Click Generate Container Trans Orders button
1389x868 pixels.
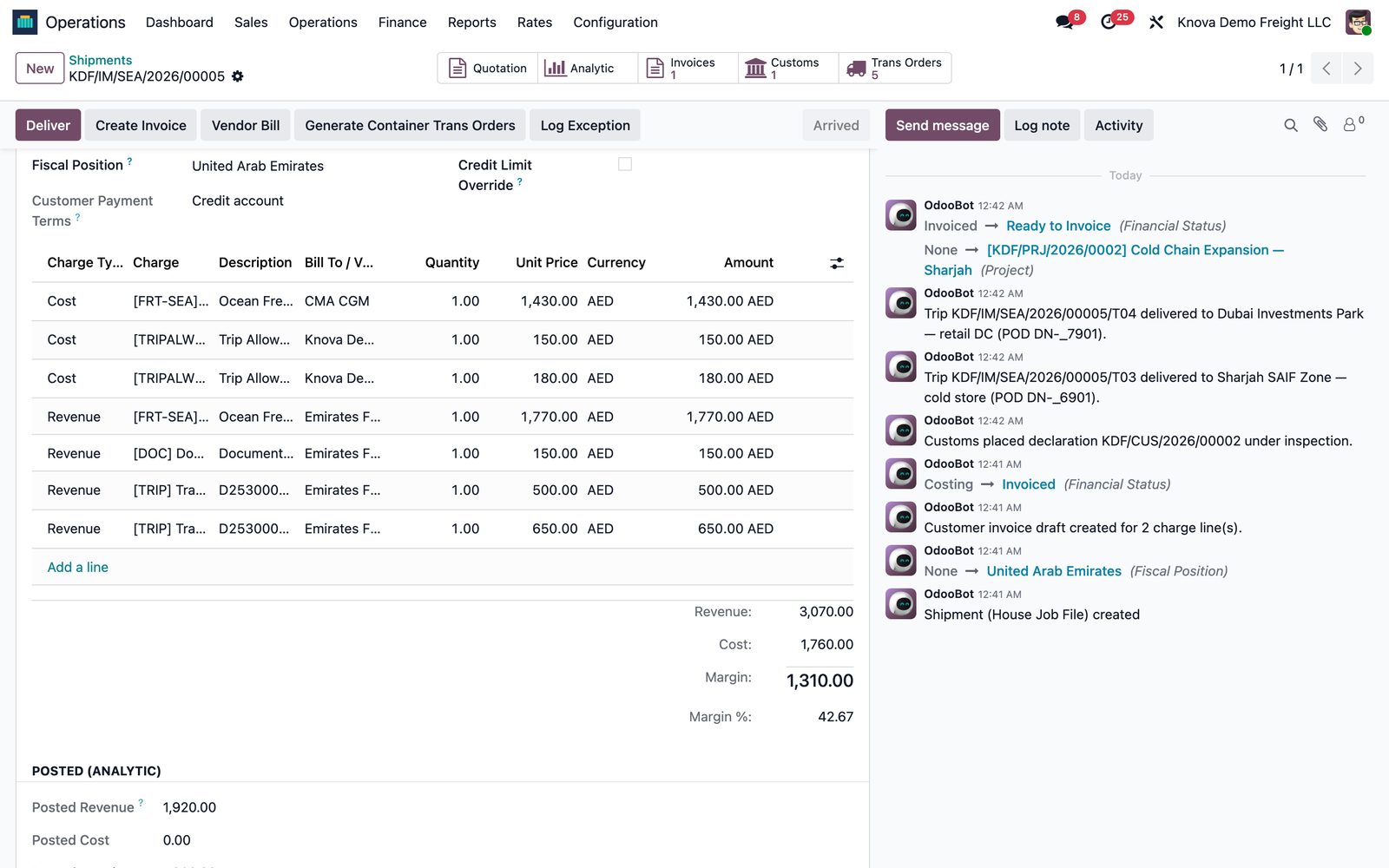pyautogui.click(x=410, y=125)
